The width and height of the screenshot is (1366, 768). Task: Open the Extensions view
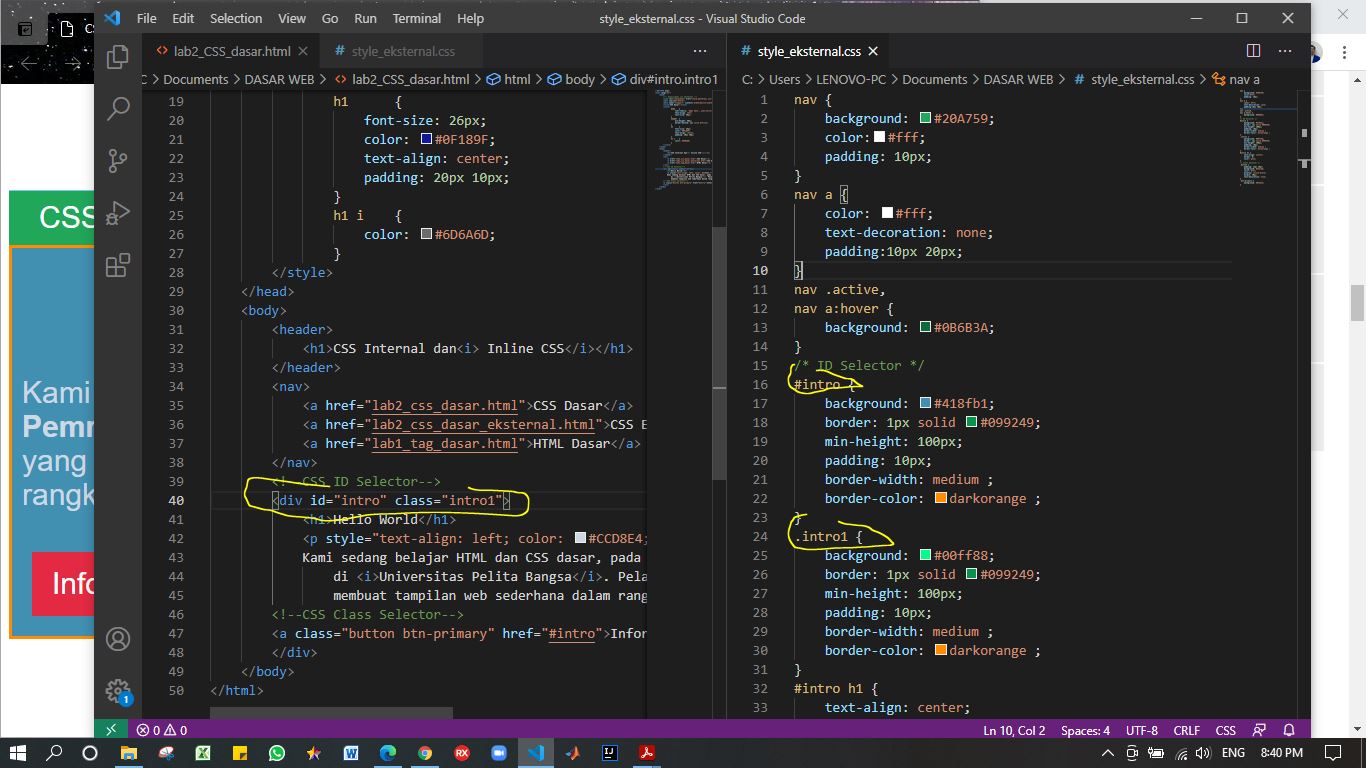(x=118, y=264)
